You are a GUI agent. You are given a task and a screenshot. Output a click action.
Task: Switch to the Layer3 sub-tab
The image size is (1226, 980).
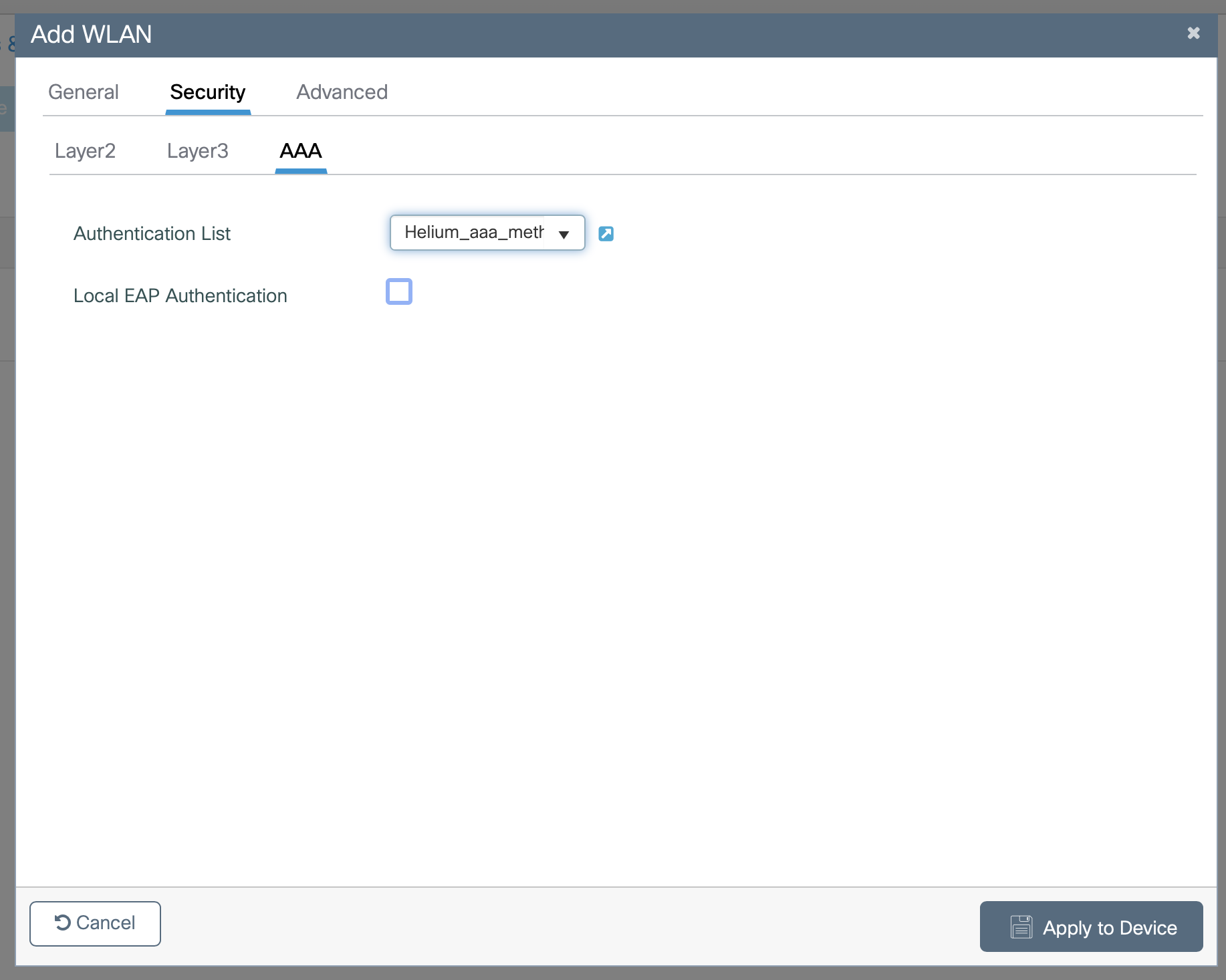pyautogui.click(x=197, y=151)
